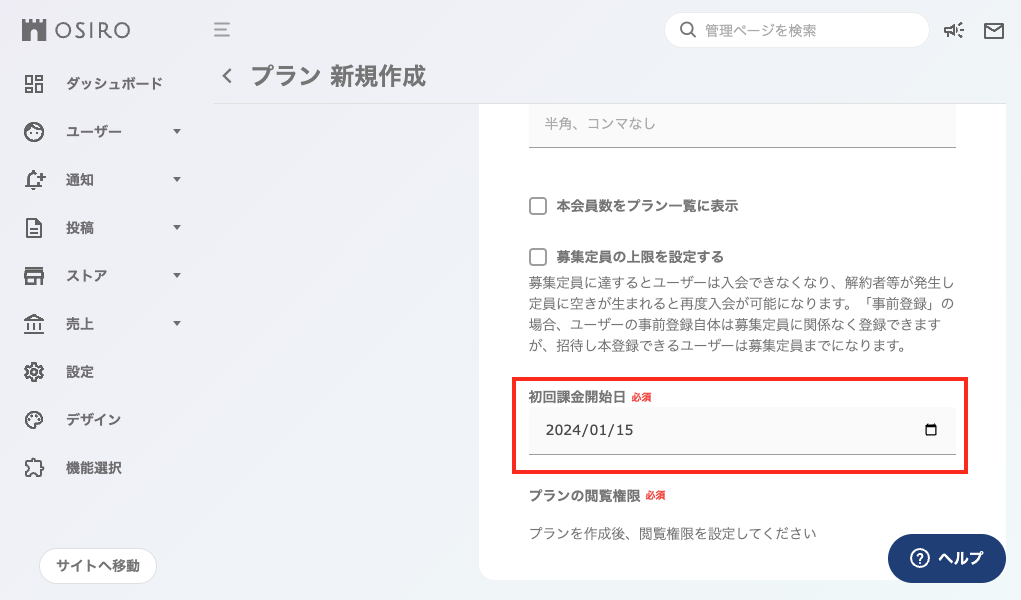Click the サイトへ移動 button
Screen dimensions: 1021x600
pyautogui.click(x=97, y=566)
